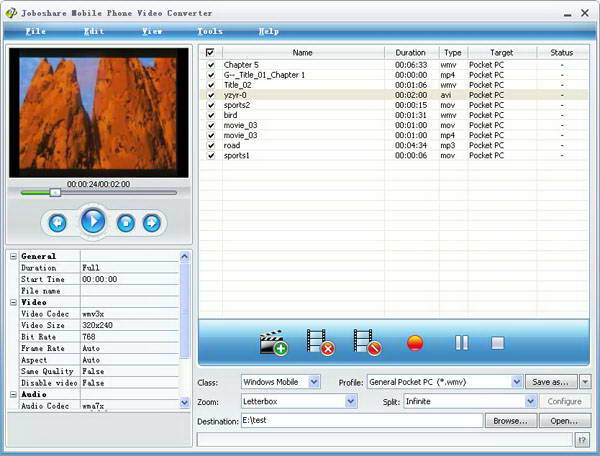Play the preview video

(93, 221)
